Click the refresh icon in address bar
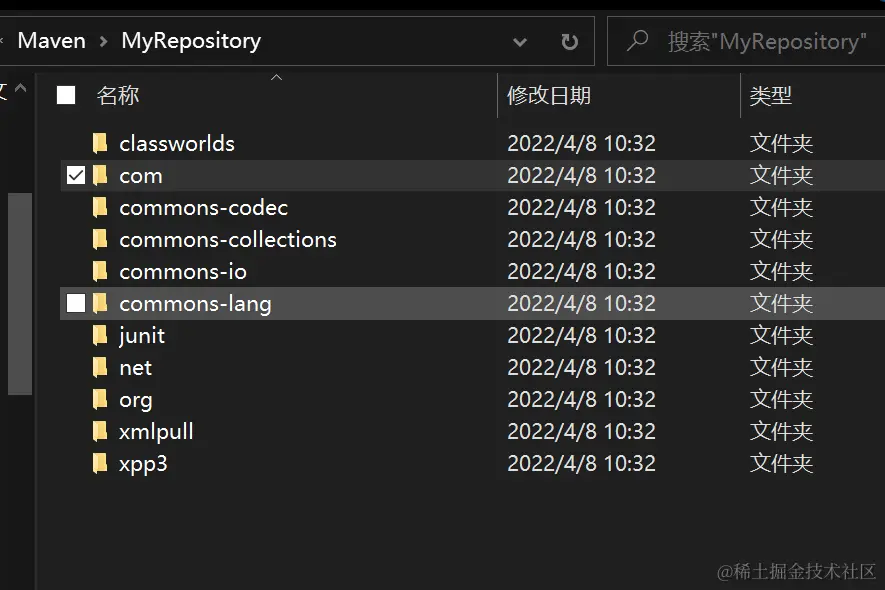885x590 pixels. pyautogui.click(x=569, y=42)
